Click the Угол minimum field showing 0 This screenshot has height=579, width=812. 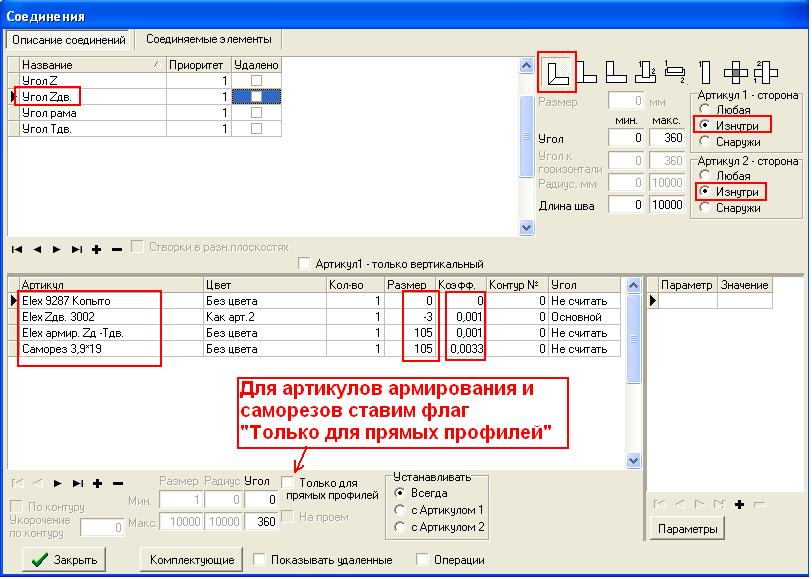tap(626, 138)
